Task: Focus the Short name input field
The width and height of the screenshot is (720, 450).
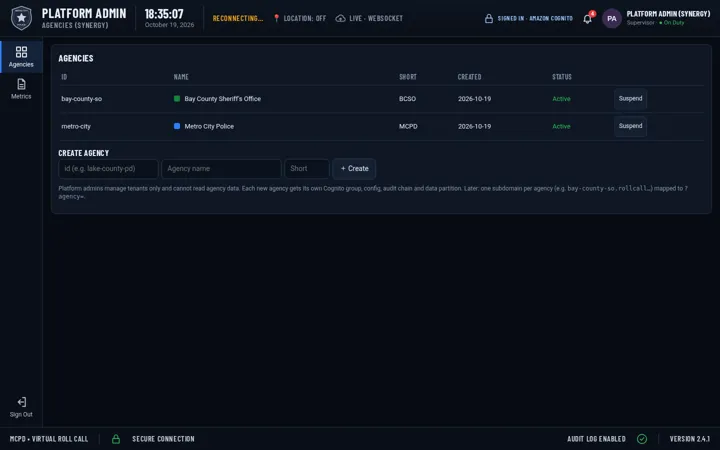Action: [x=307, y=169]
